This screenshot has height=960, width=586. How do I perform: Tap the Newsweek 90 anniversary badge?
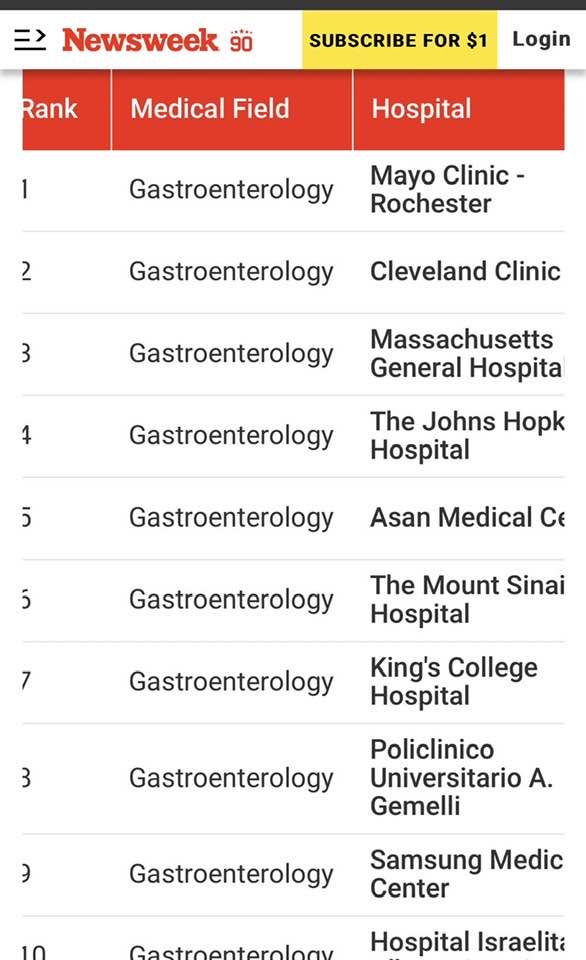tap(241, 40)
